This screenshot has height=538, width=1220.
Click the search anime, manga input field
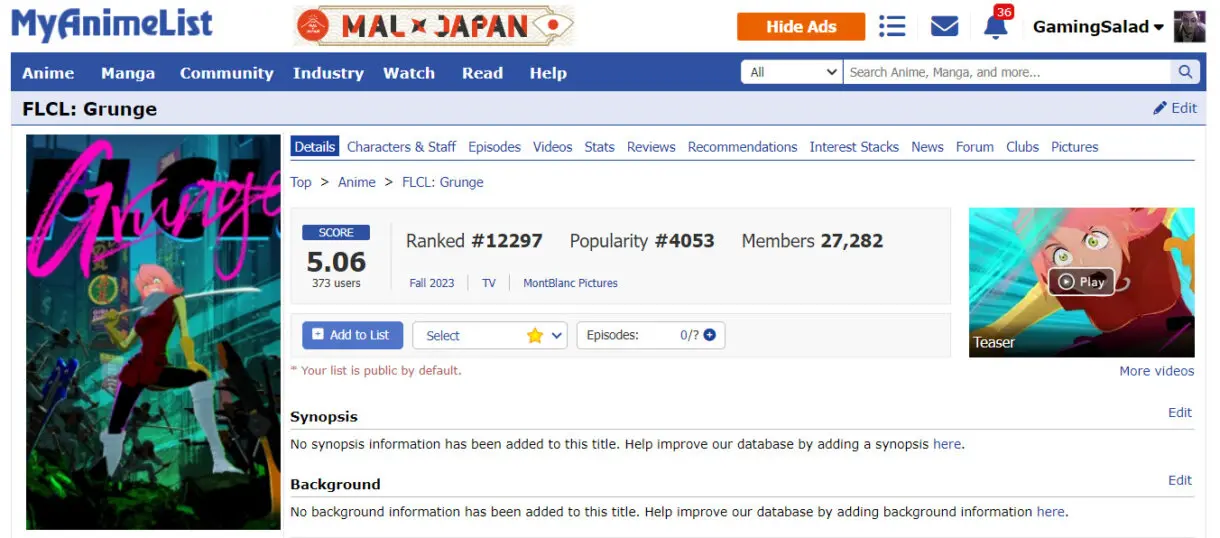point(1007,72)
